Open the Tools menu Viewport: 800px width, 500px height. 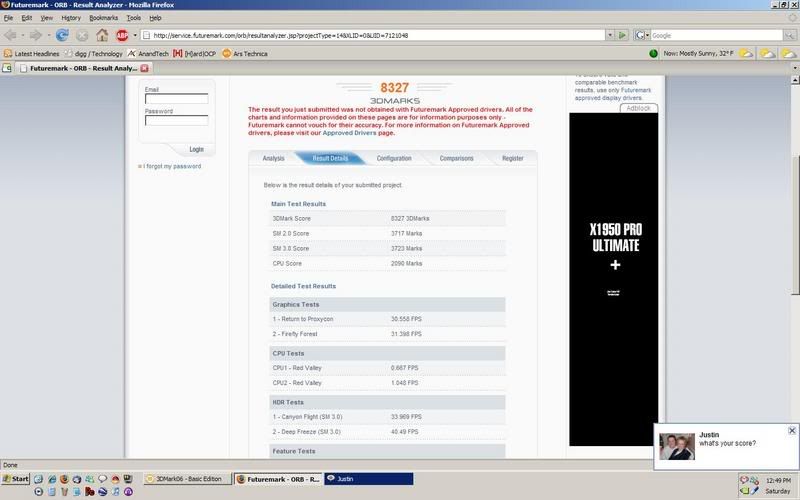134,18
